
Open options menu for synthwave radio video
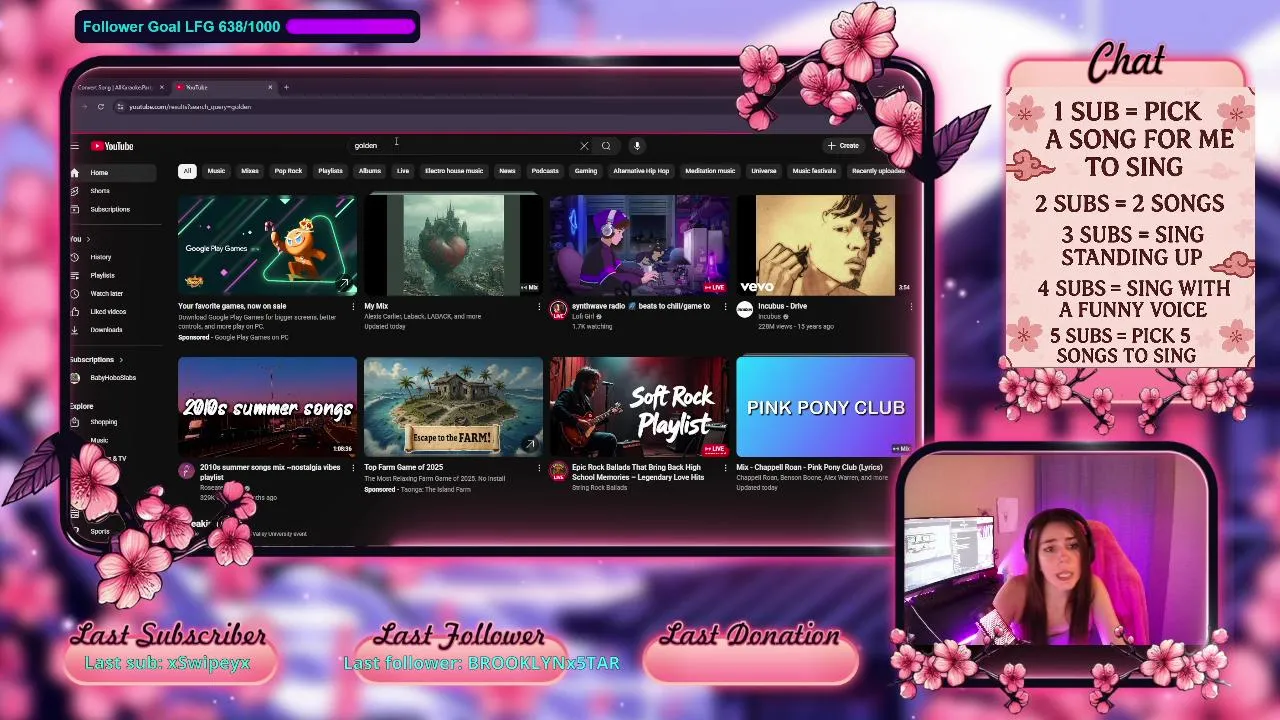click(x=725, y=307)
